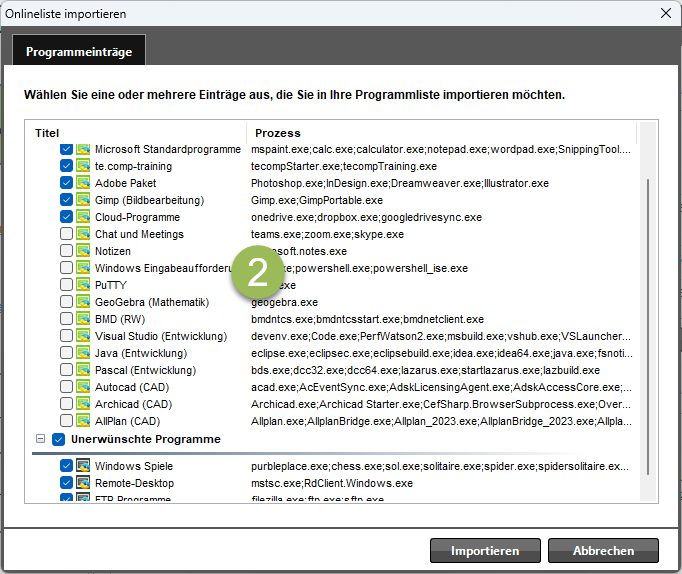Uncheck the Cloud-Programme checkbox

point(66,217)
